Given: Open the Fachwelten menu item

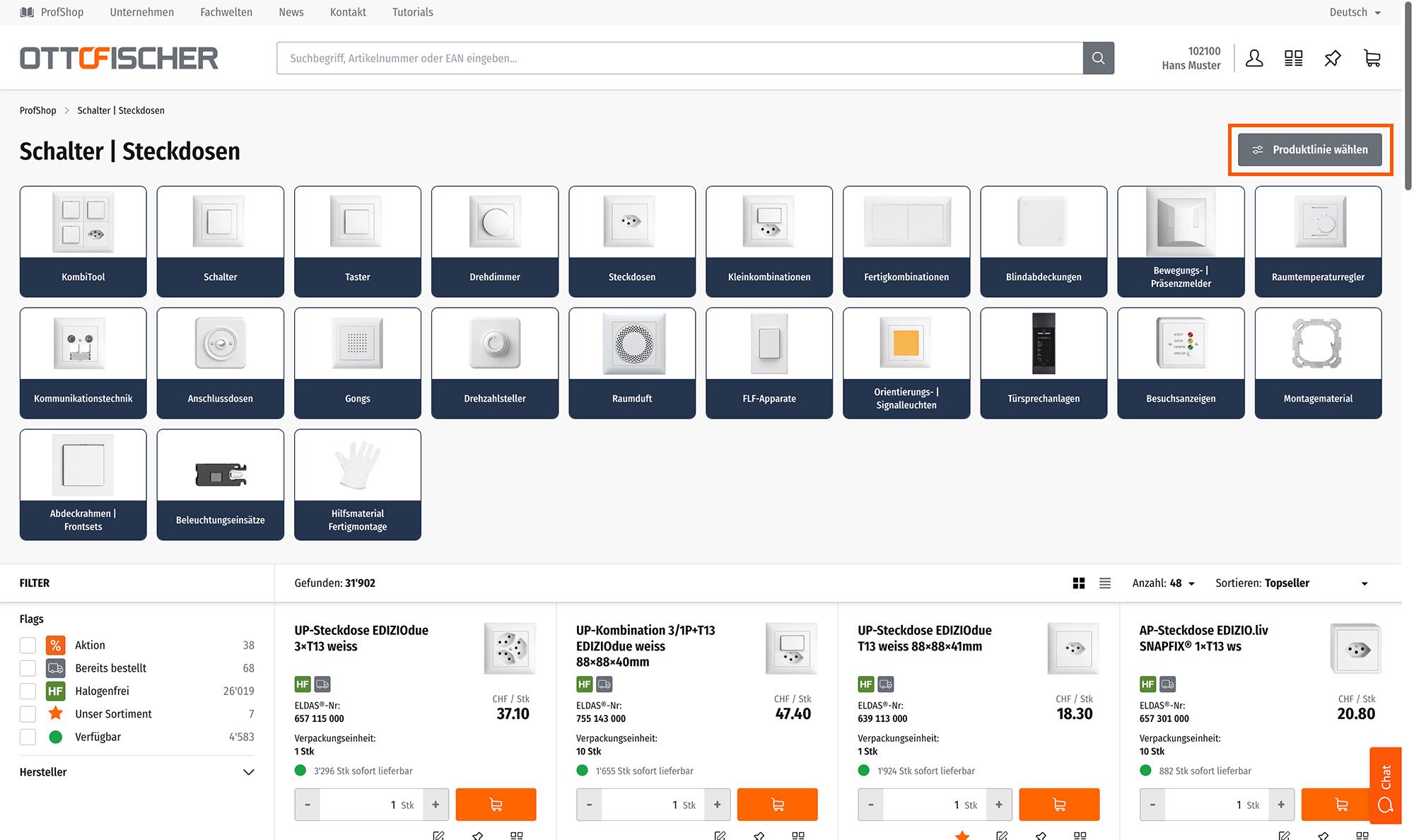Looking at the screenshot, I should click(226, 12).
